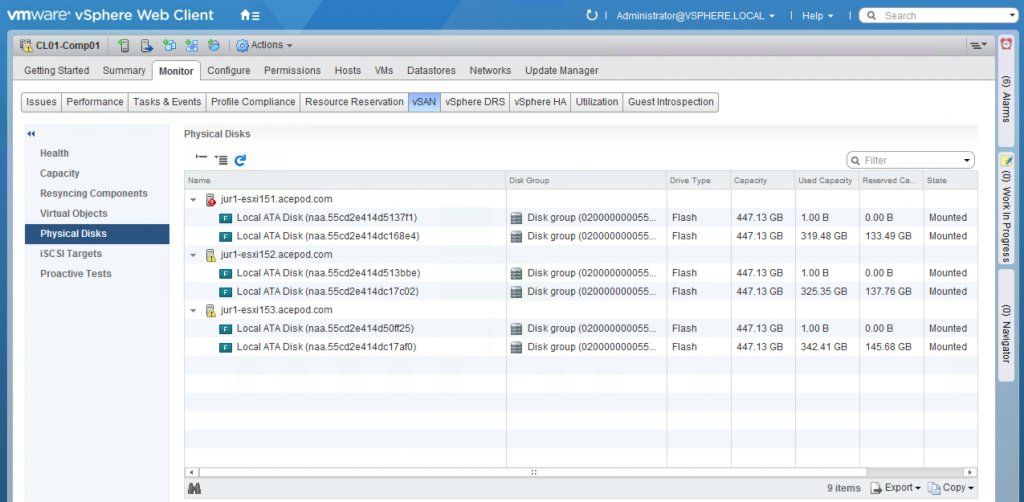Image resolution: width=1024 pixels, height=502 pixels.
Task: Collapse the vSAN side menu with double arrows
Action: [x=31, y=134]
